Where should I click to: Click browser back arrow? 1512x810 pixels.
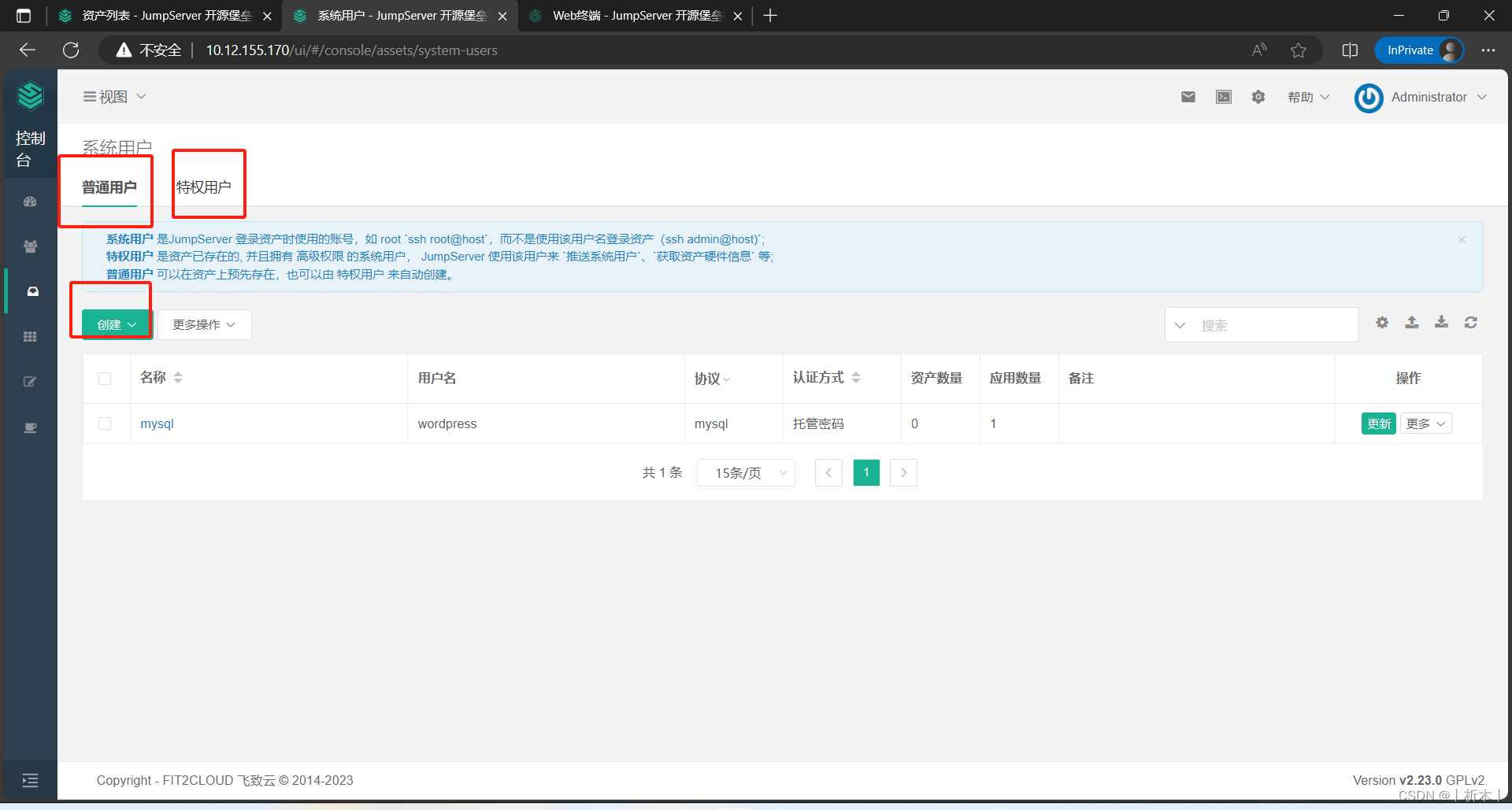(28, 50)
